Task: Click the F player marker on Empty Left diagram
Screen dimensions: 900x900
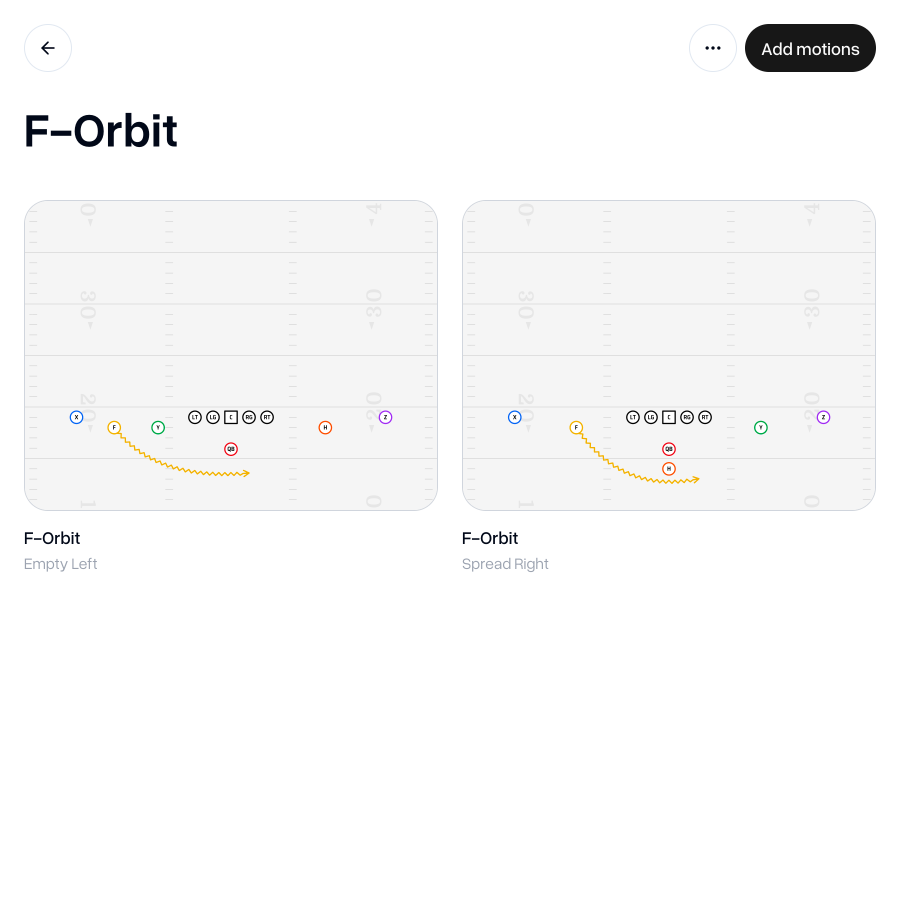Action: click(x=115, y=427)
